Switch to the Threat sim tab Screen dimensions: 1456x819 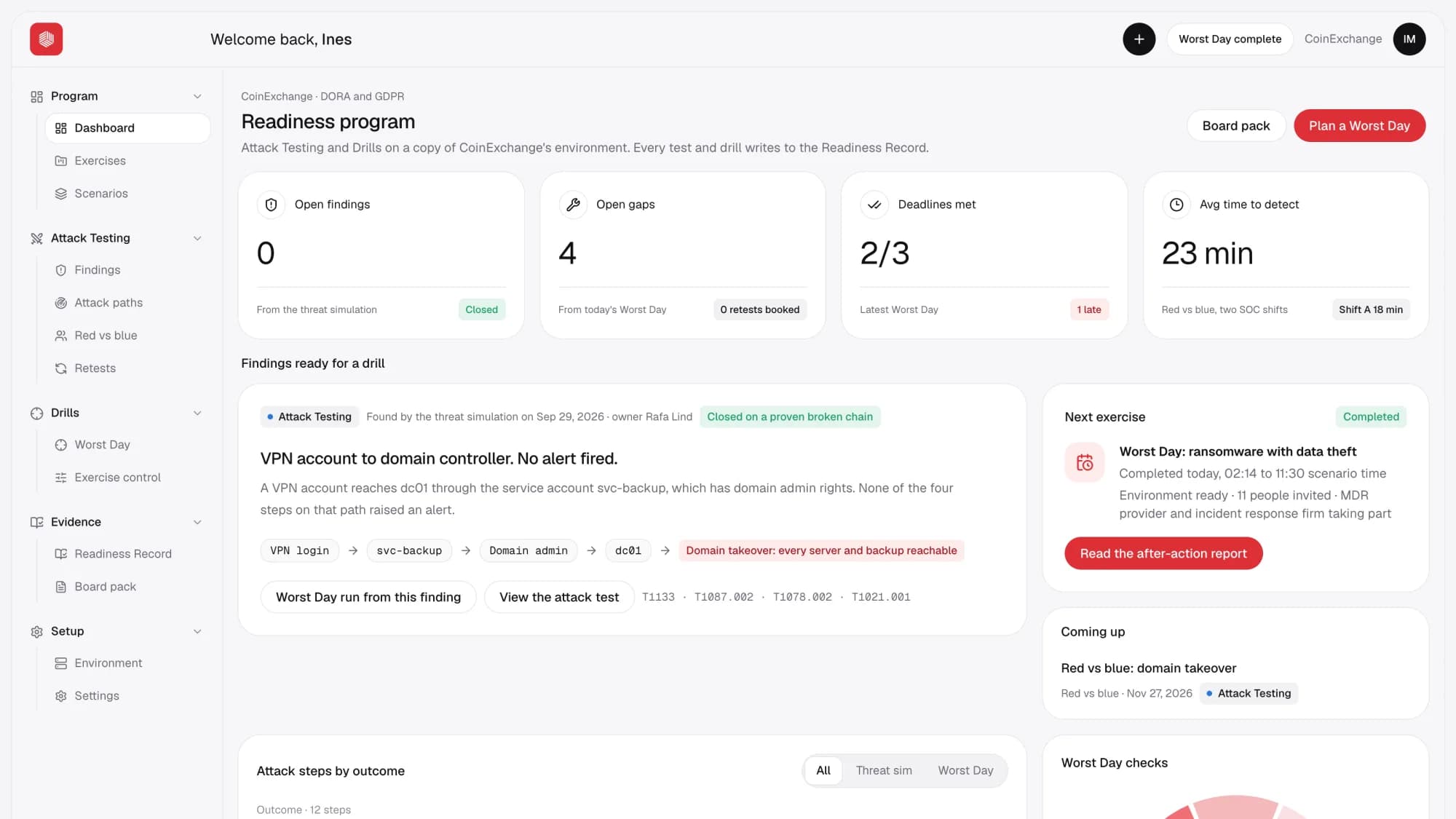coord(884,770)
